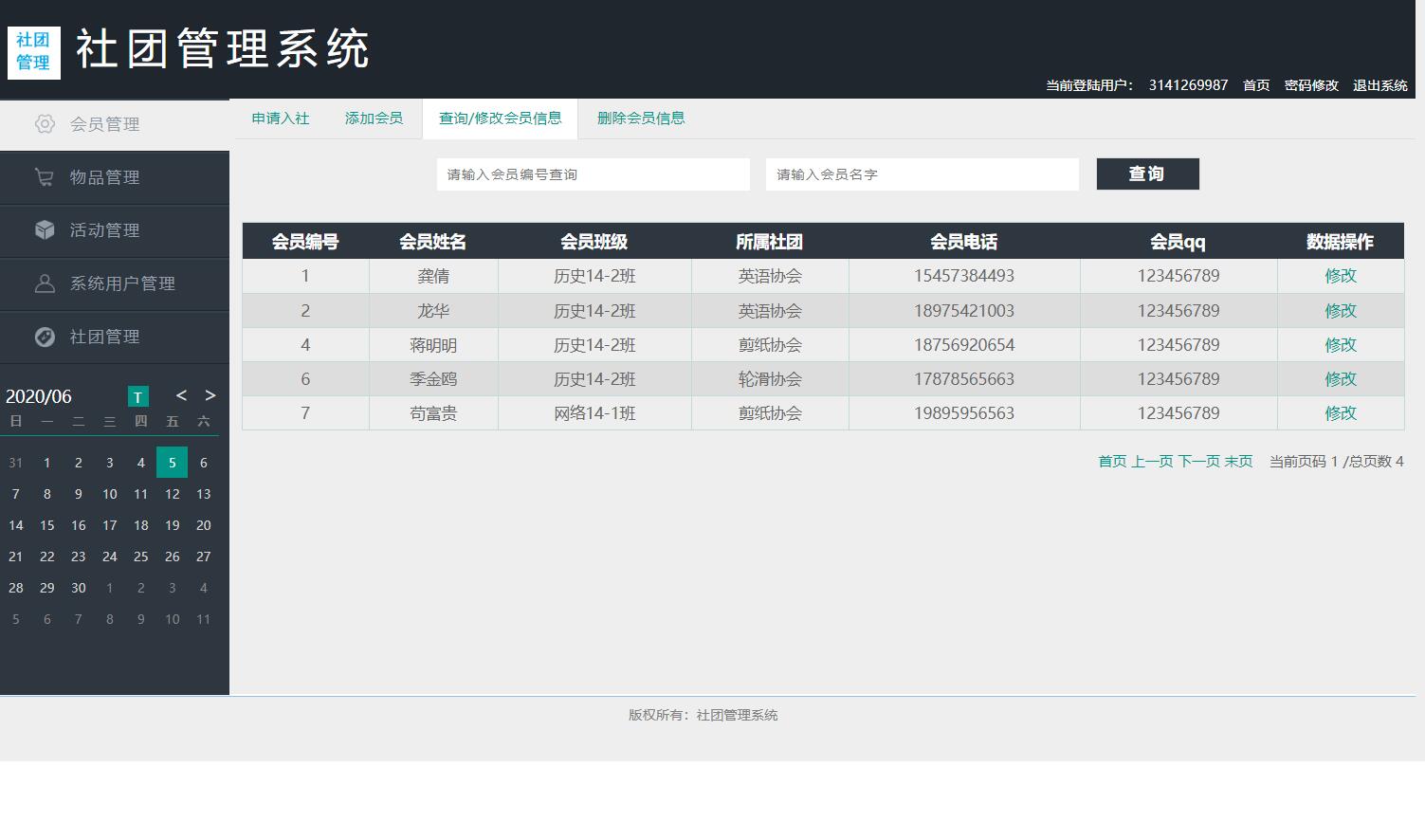The height and width of the screenshot is (840, 1425).
Task: Jump to last page with 末页
Action: coord(1239,461)
